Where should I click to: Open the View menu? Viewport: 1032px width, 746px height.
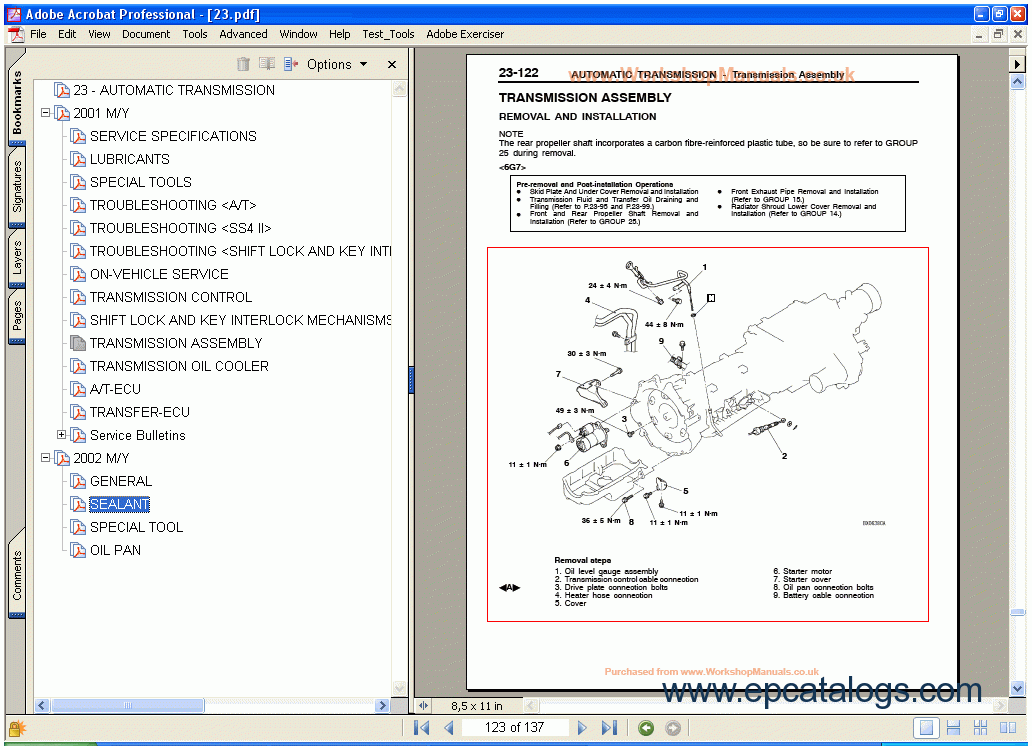tap(99, 34)
